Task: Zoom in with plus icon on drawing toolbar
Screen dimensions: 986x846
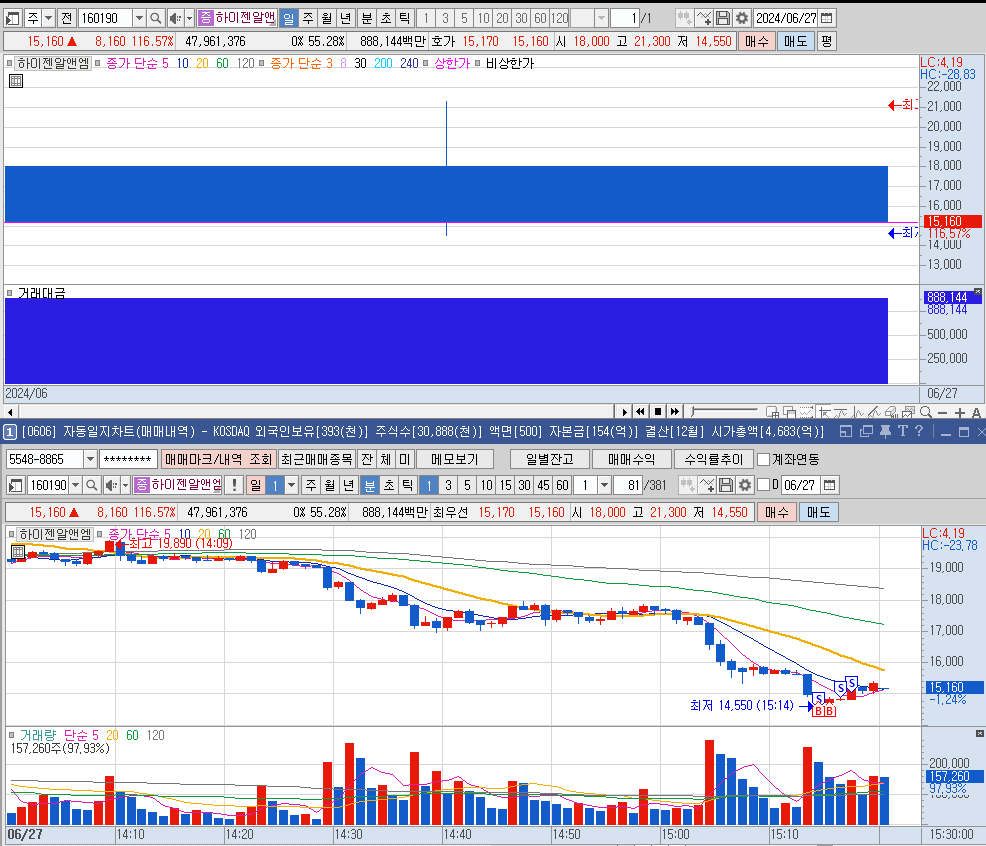Action: coord(960,413)
